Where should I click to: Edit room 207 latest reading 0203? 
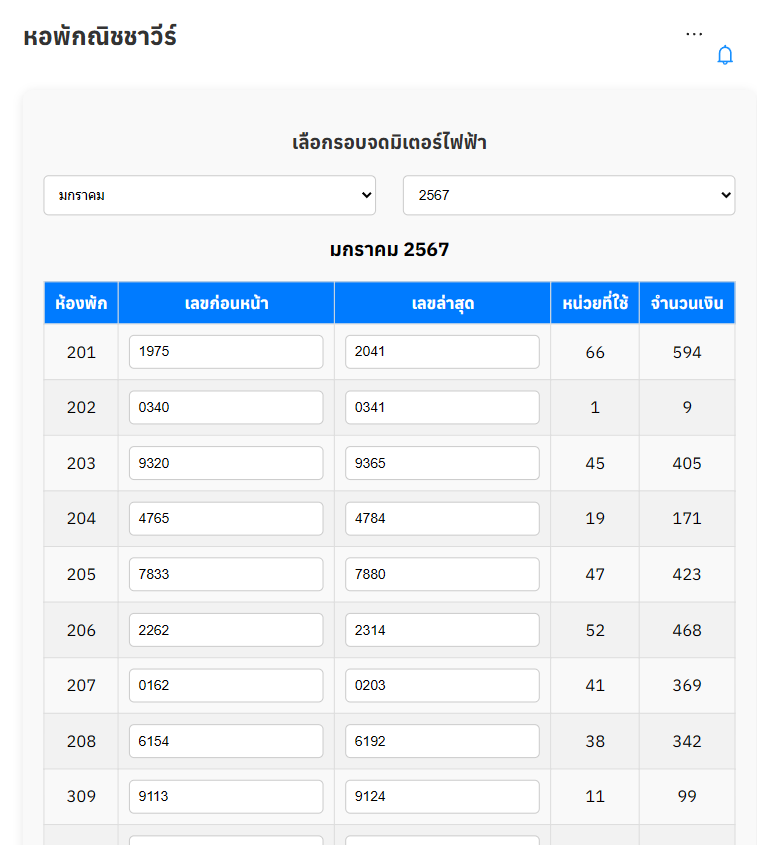(442, 685)
